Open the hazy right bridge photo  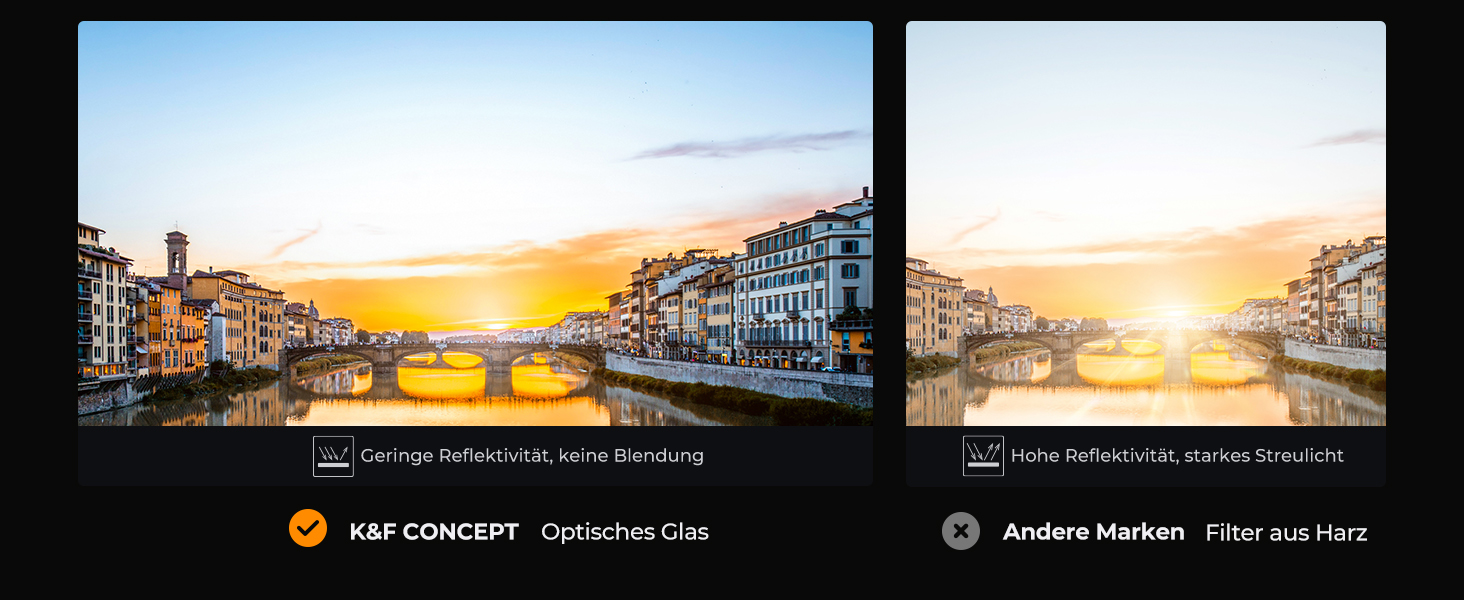pyautogui.click(x=1146, y=224)
